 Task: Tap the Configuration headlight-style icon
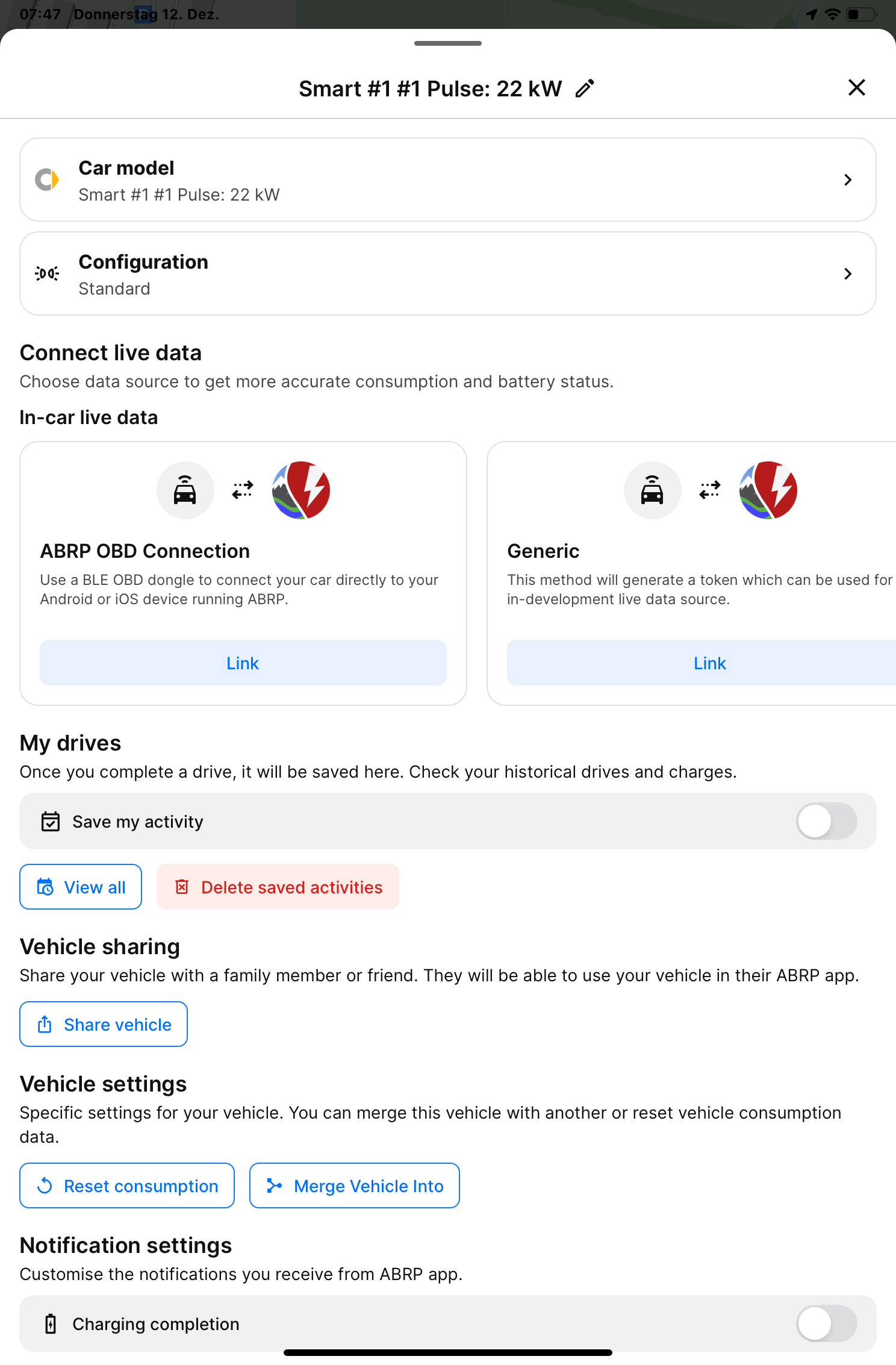47,273
